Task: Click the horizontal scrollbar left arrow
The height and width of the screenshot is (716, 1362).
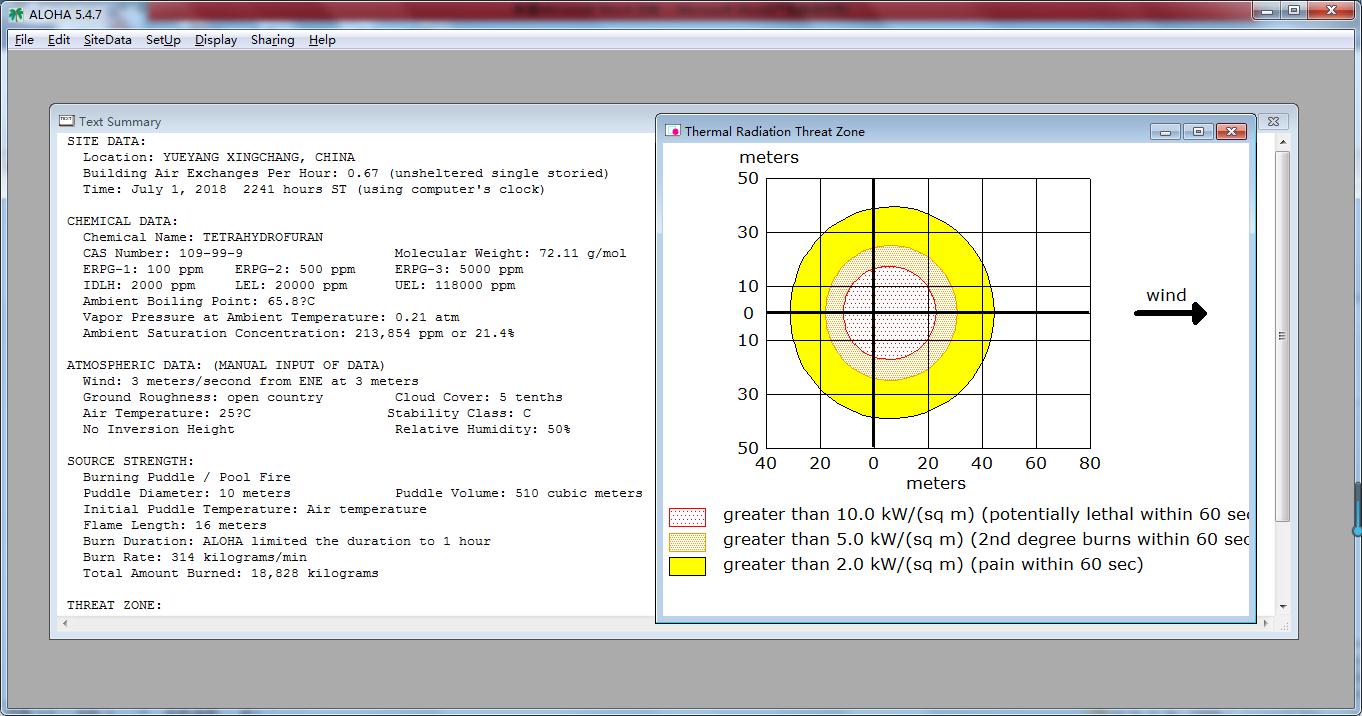Action: 66,623
